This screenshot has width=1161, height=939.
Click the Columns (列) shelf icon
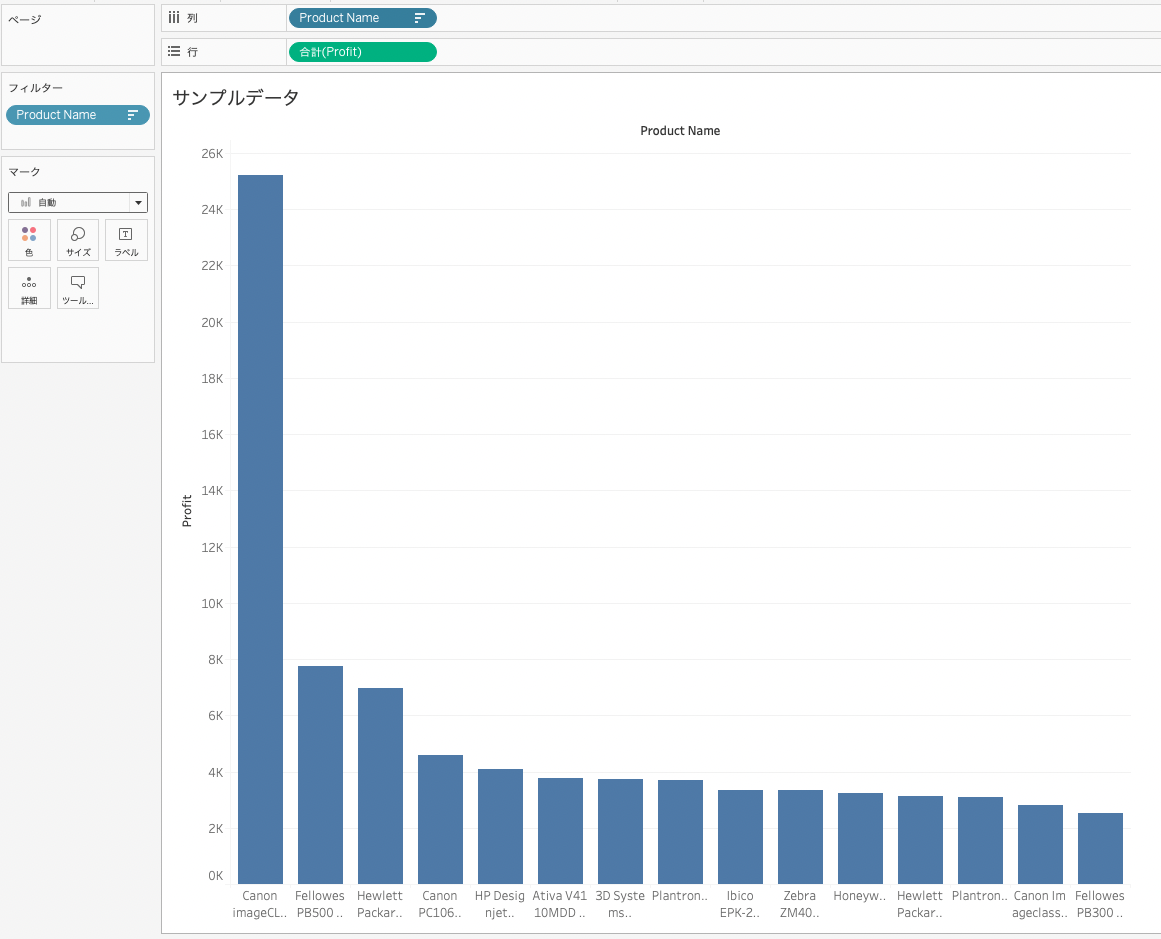(x=174, y=17)
